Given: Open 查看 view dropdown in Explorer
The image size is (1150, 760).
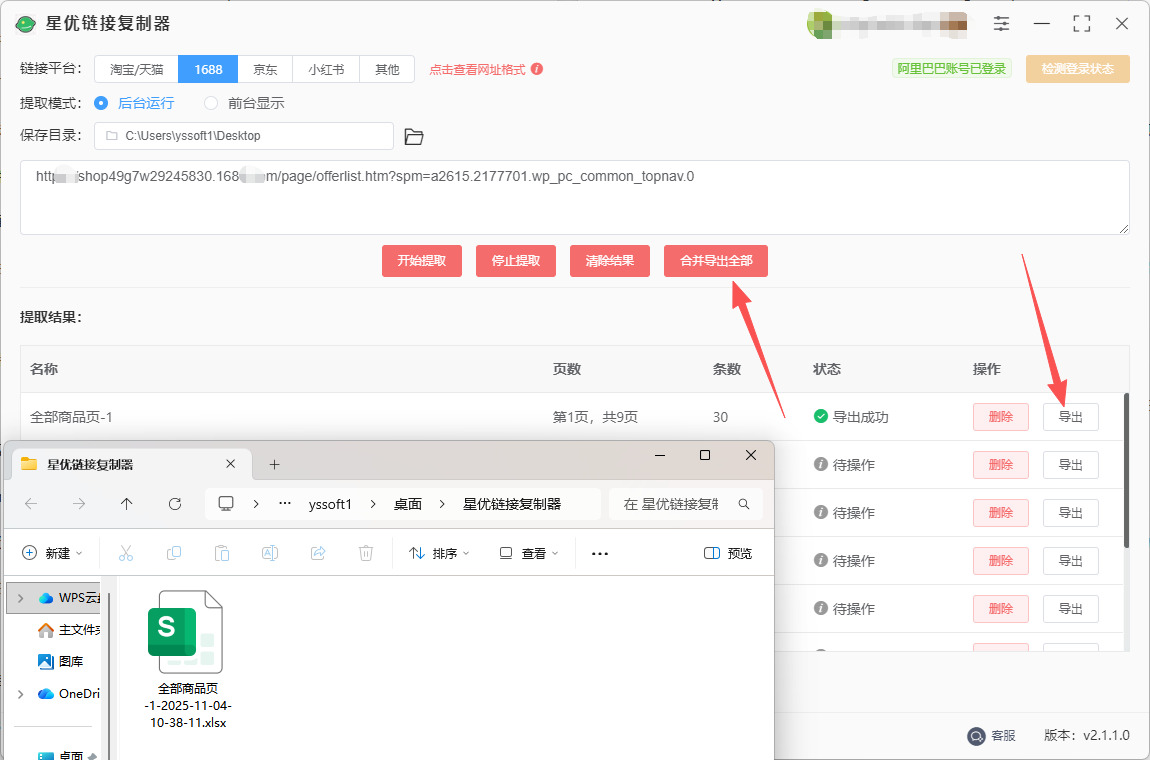Looking at the screenshot, I should (528, 553).
